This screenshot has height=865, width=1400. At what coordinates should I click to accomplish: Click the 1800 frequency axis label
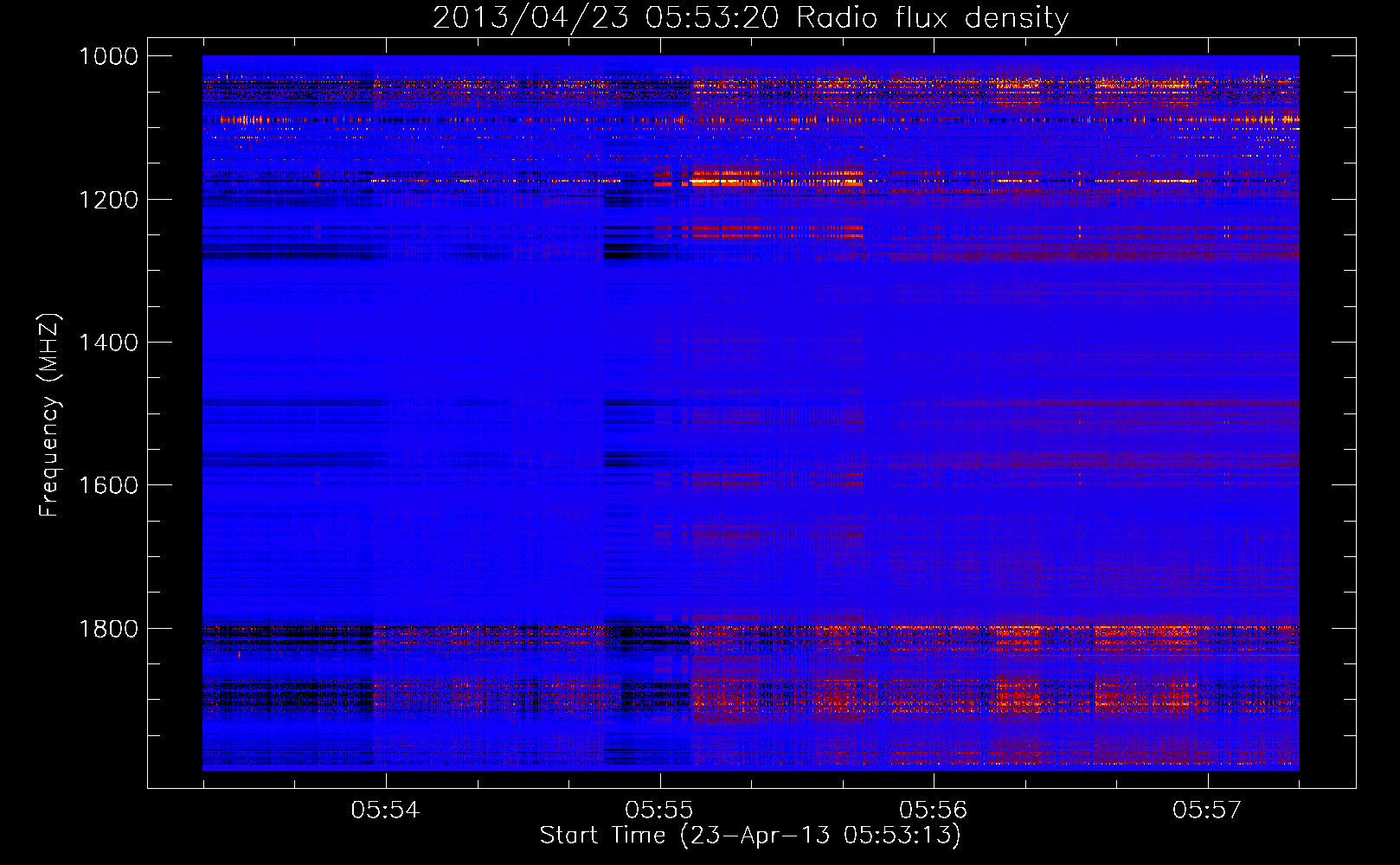pyautogui.click(x=108, y=628)
